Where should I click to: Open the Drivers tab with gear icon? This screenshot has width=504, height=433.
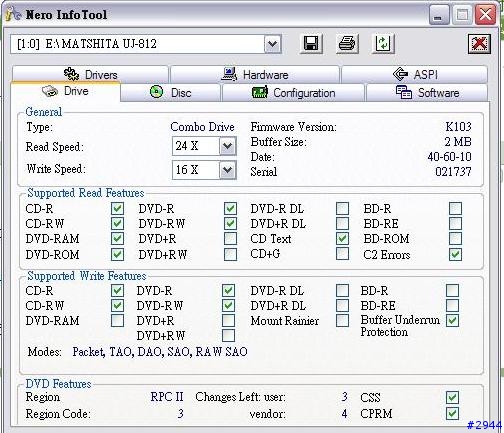click(x=90, y=74)
